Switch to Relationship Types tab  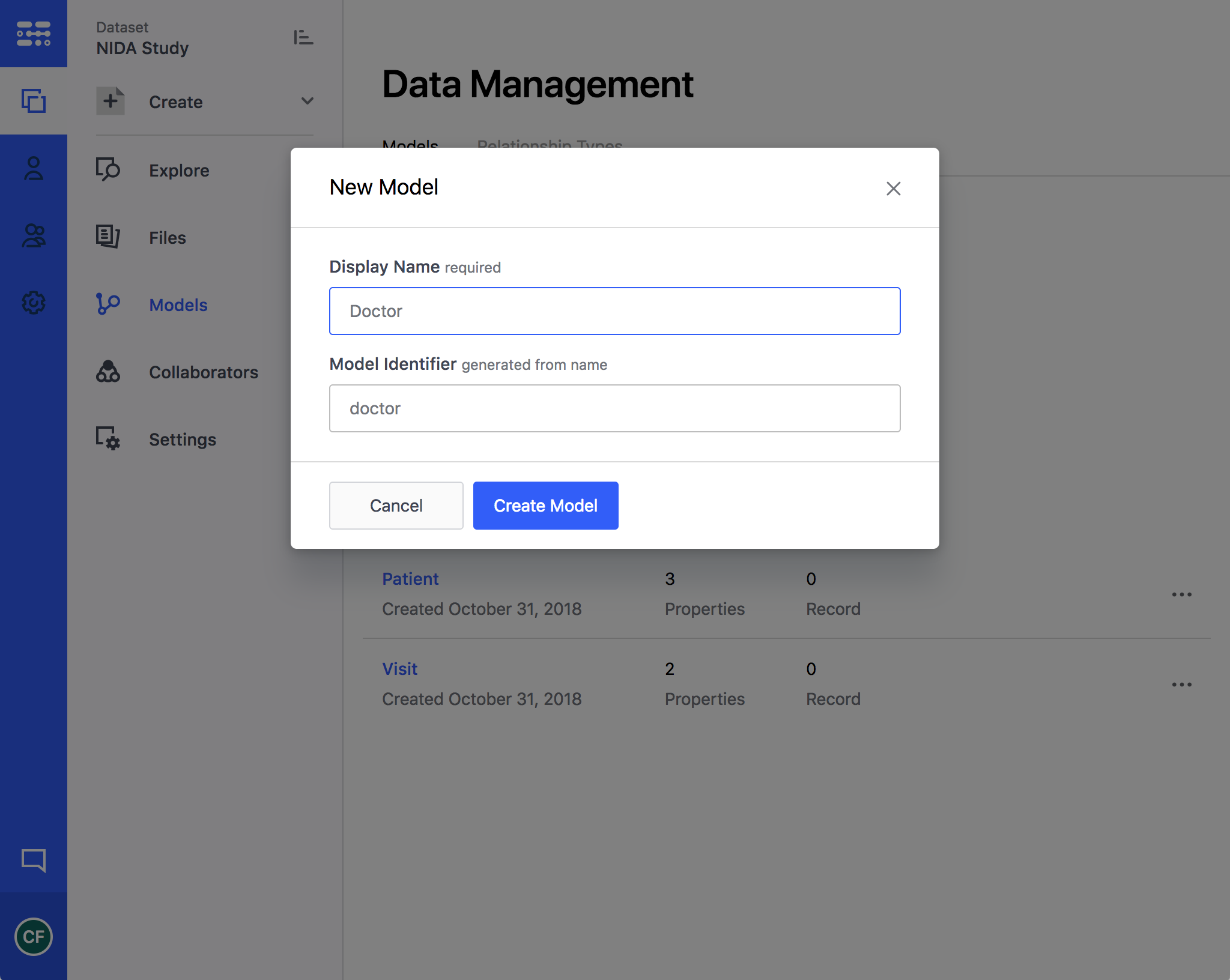550,145
